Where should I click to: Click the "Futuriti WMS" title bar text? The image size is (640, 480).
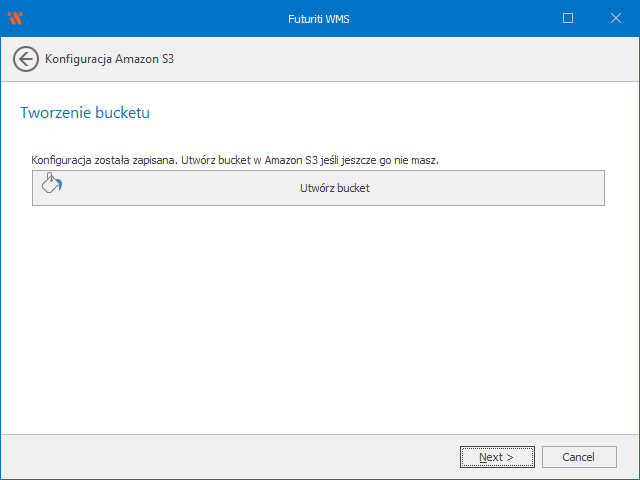coord(319,18)
